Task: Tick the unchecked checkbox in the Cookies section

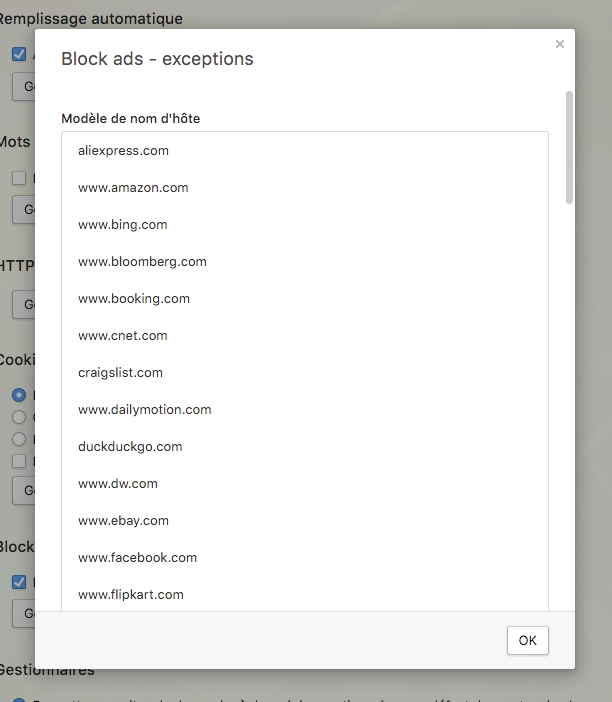Action: coord(19,461)
